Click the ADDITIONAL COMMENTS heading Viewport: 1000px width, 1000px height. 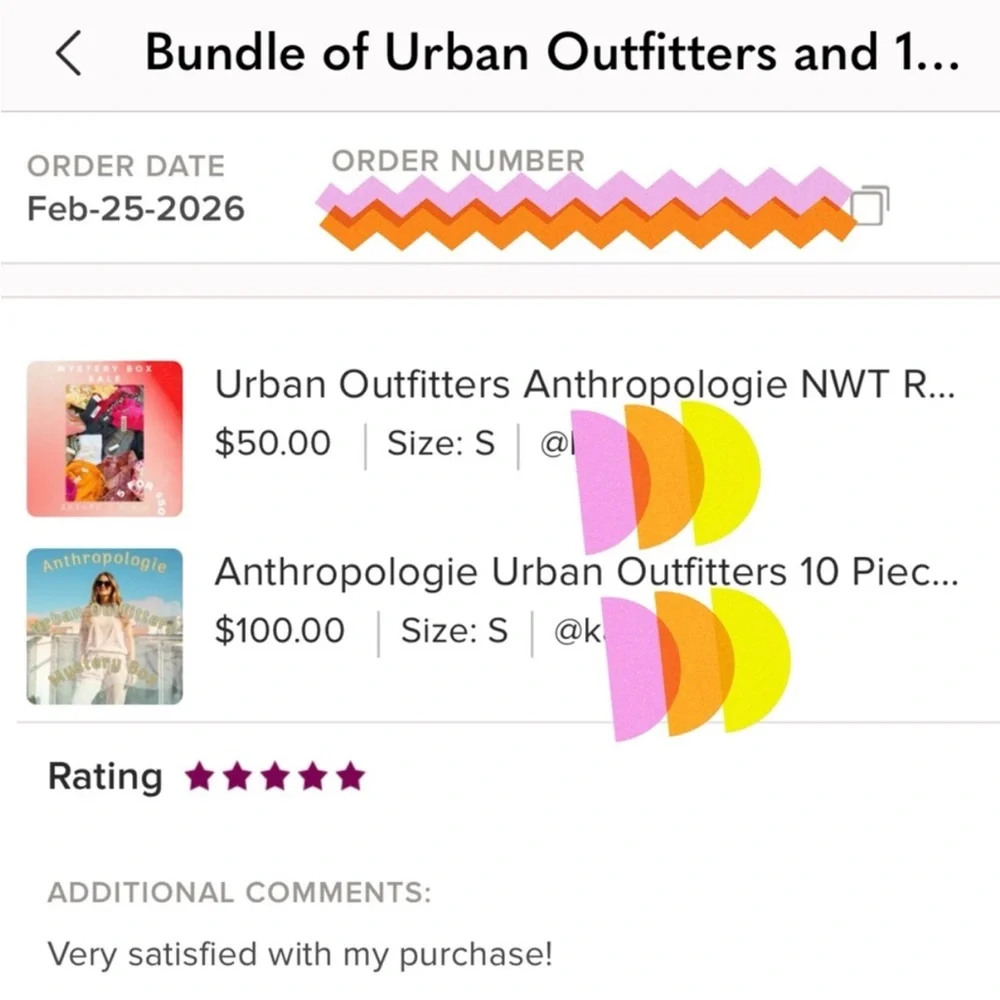pyautogui.click(x=240, y=892)
